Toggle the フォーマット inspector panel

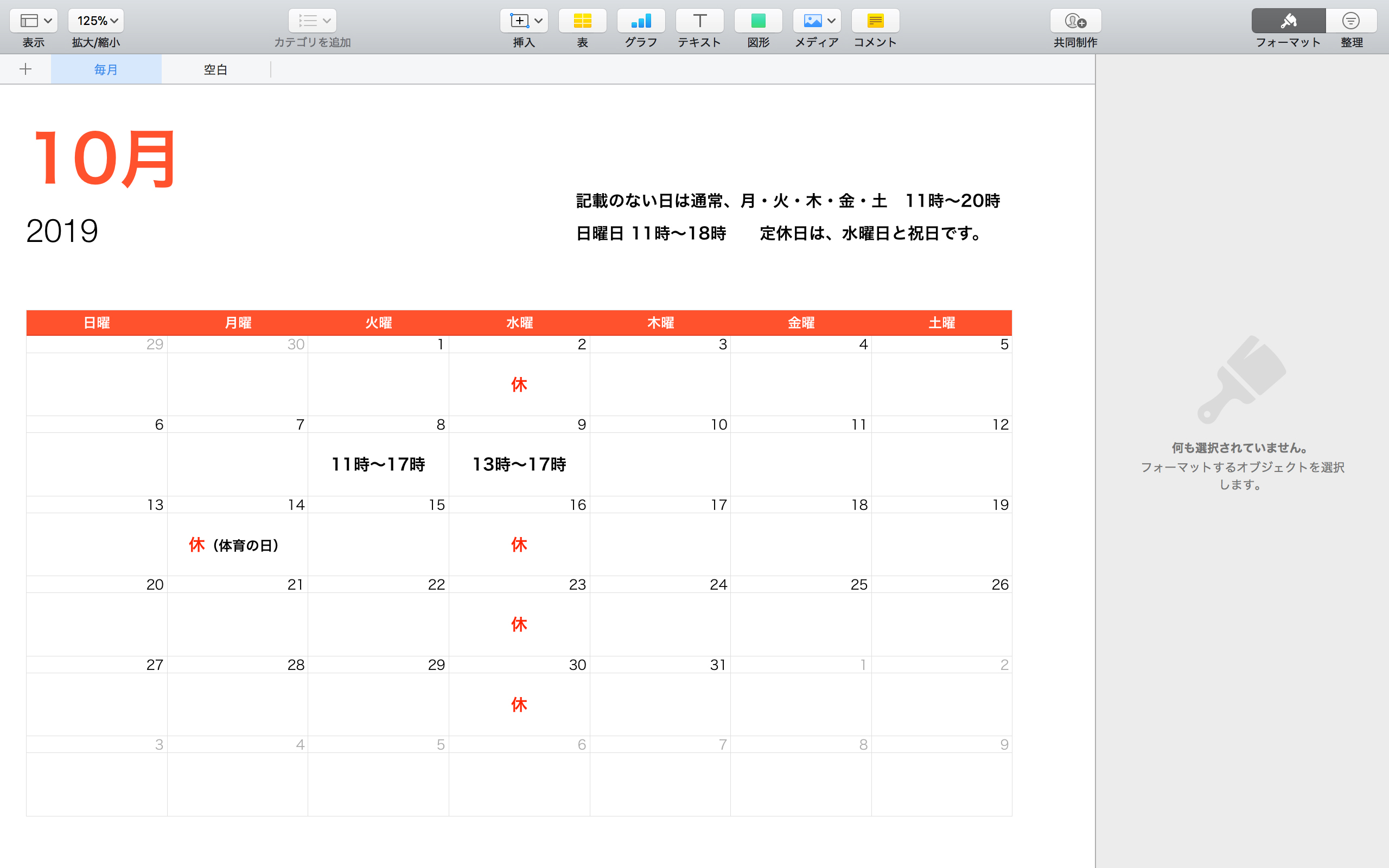coord(1289,20)
